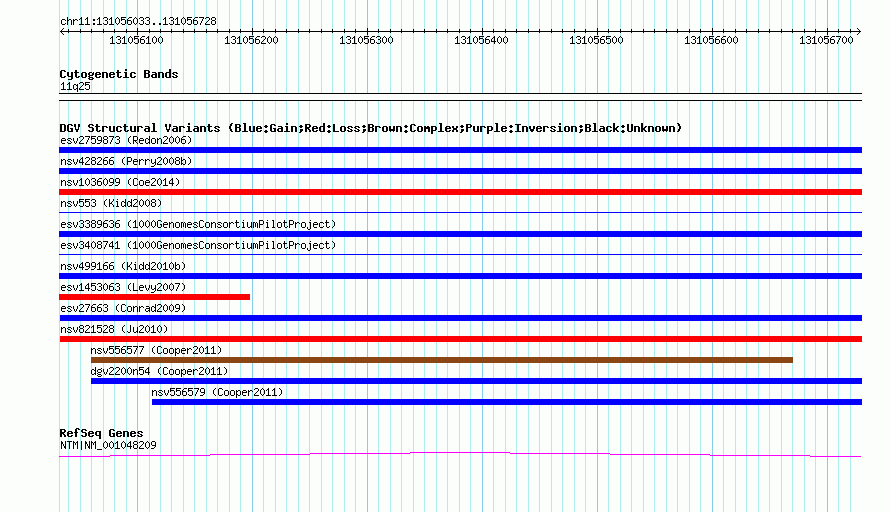Click the dgv2200n54 (Cooper2011) label

159,371
